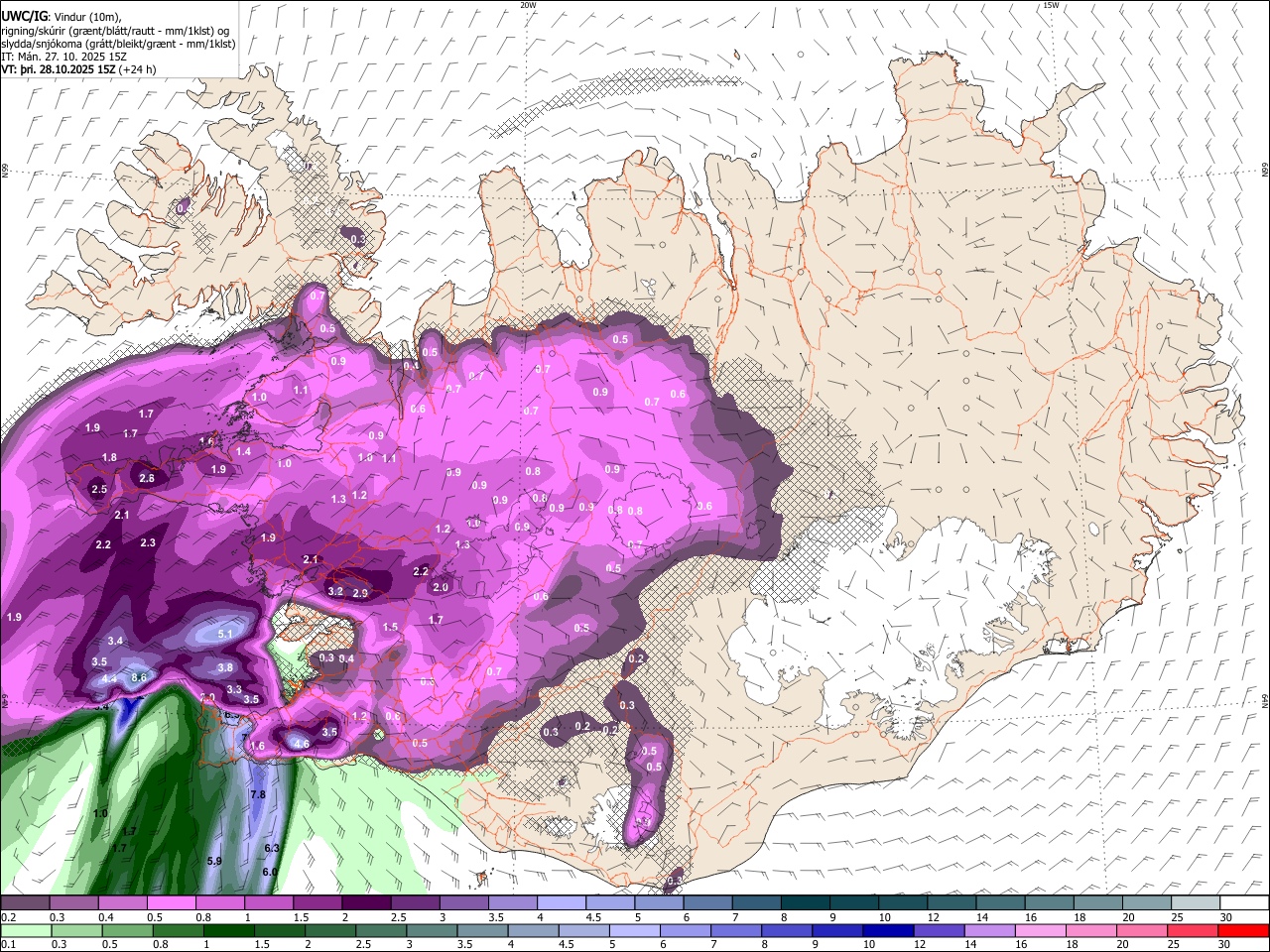Image resolution: width=1270 pixels, height=952 pixels.
Task: Click the lower legend swatch between 1 and 1.5
Action: 229,931
